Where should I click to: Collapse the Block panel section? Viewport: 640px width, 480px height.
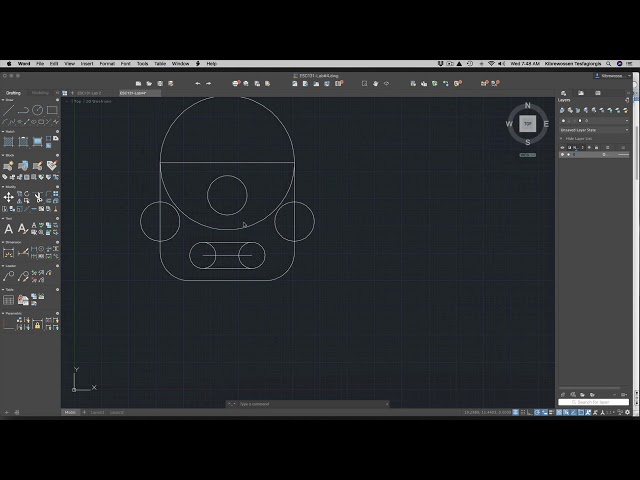[x=3, y=155]
